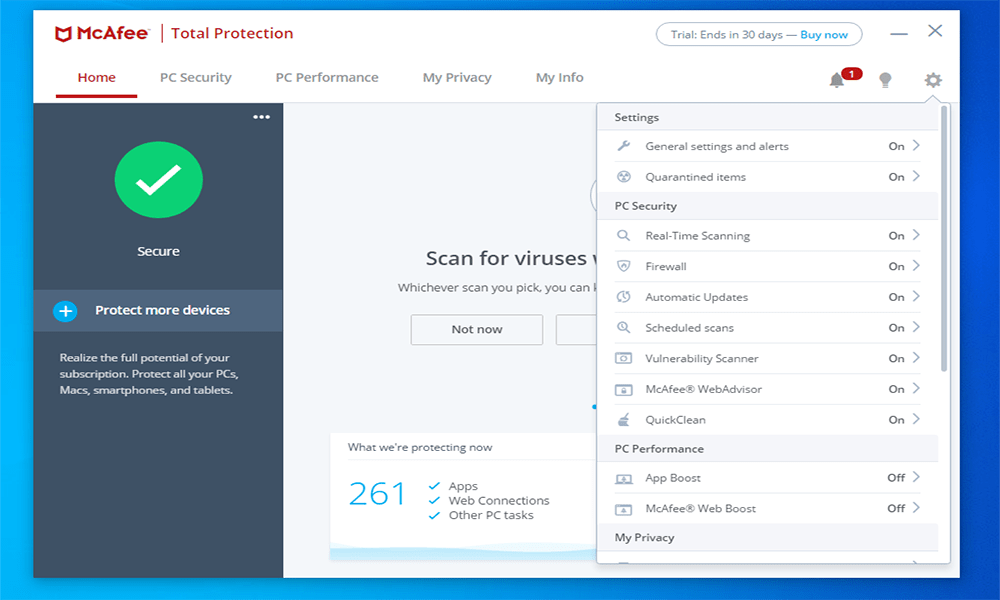Expand Firewall settings chevron
The height and width of the screenshot is (600, 1000).
click(x=916, y=266)
